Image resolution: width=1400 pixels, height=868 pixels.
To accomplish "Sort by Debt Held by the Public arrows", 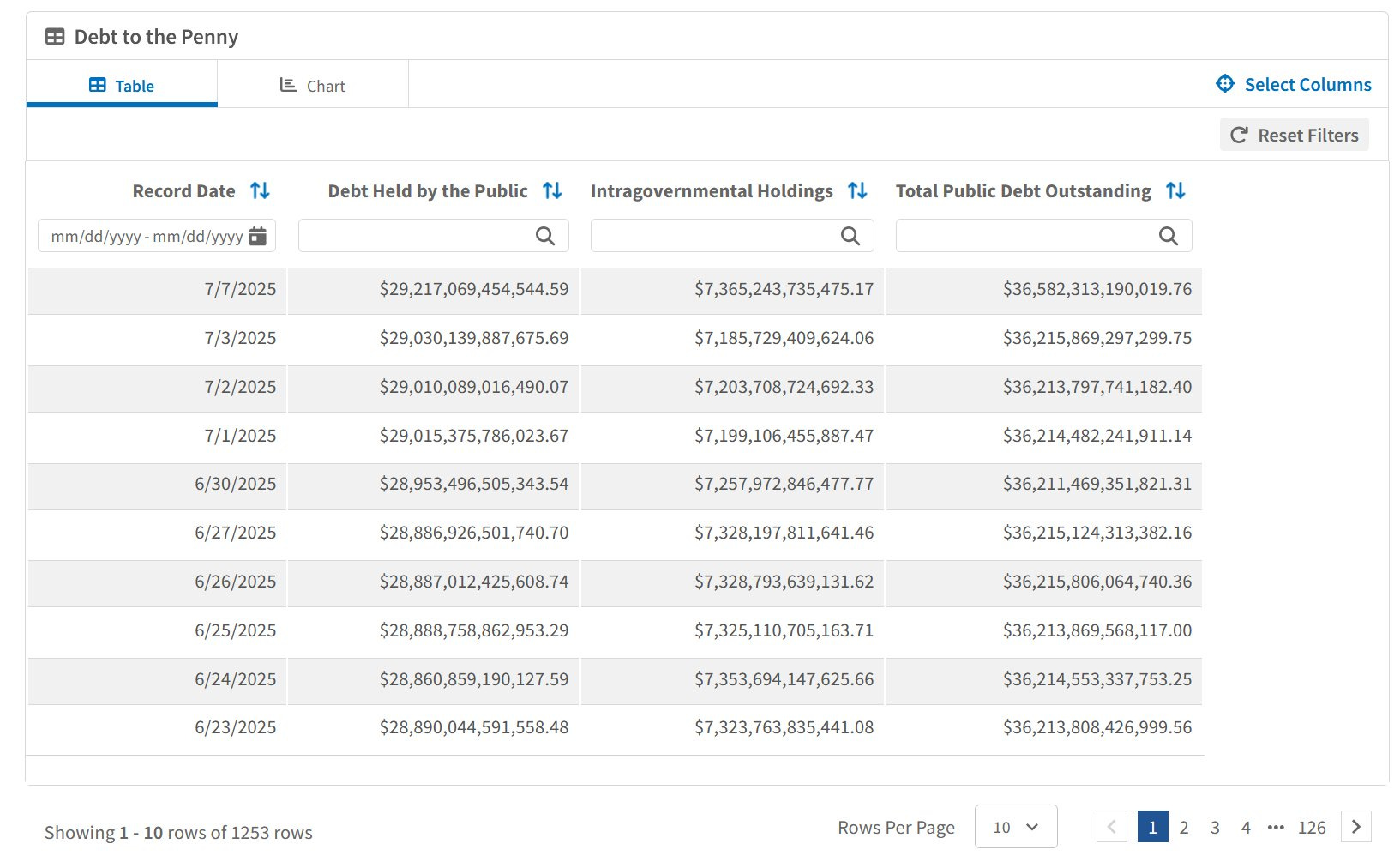I will [x=552, y=190].
